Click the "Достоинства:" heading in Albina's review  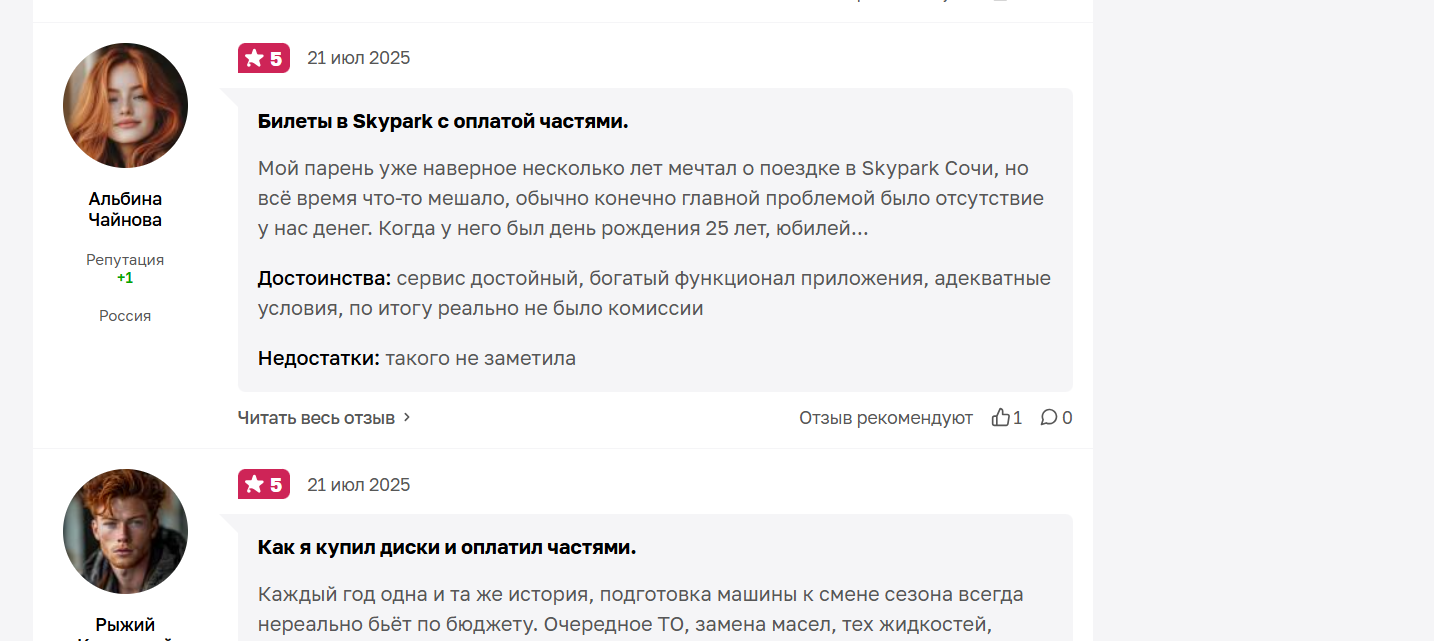tap(324, 278)
